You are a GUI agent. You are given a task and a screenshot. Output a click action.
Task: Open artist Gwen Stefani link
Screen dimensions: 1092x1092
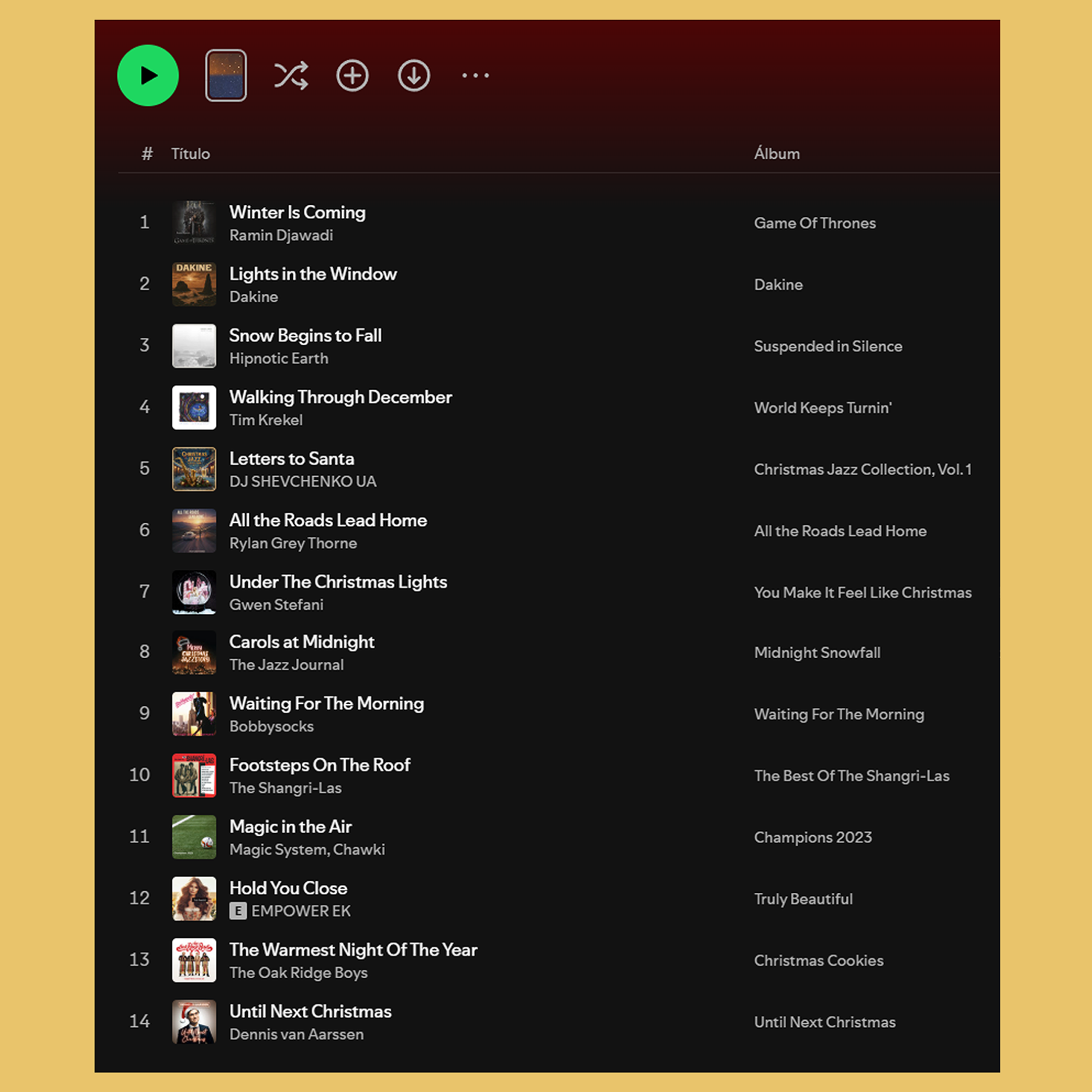click(x=277, y=605)
